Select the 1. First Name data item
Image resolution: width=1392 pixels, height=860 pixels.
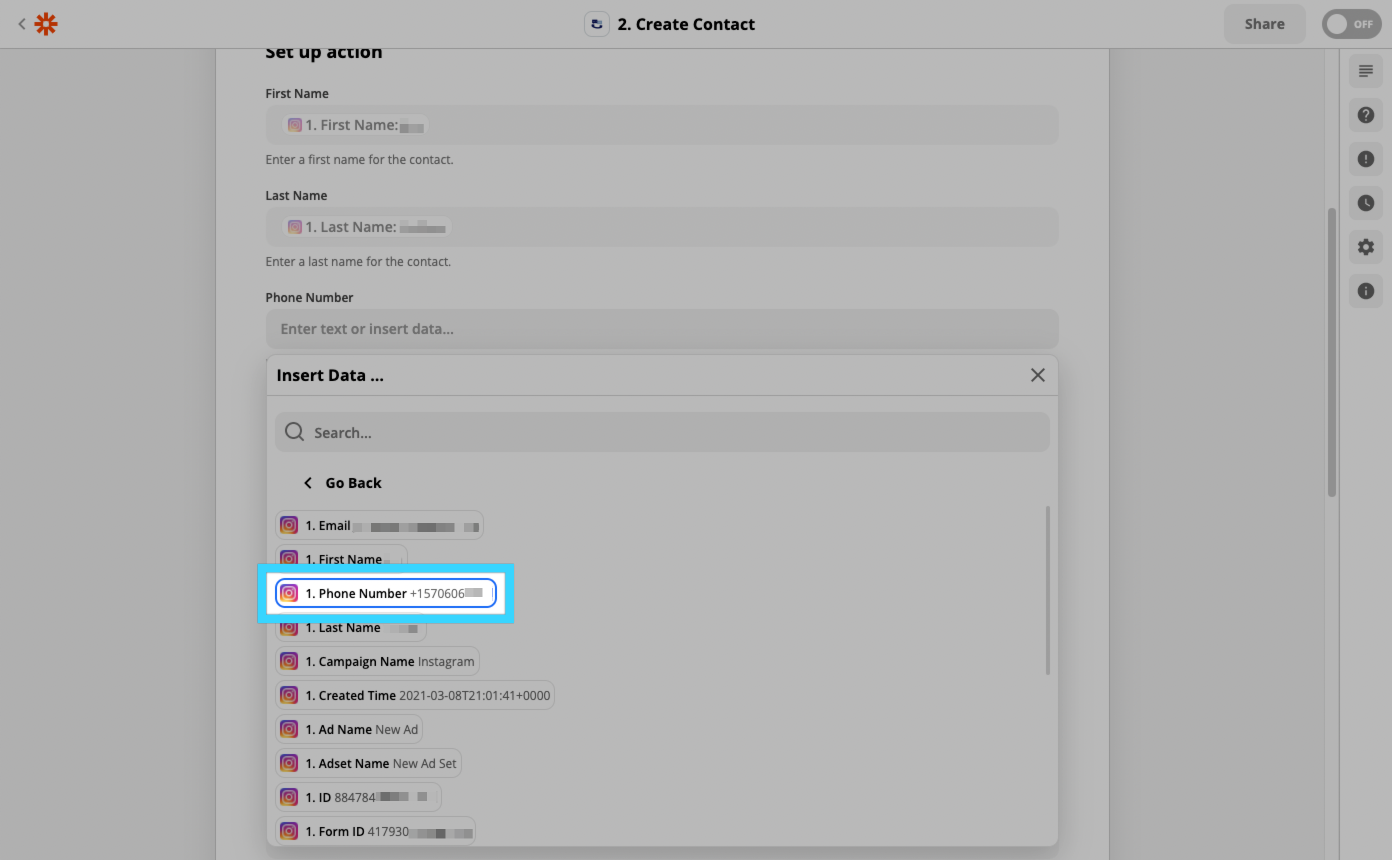[342, 558]
